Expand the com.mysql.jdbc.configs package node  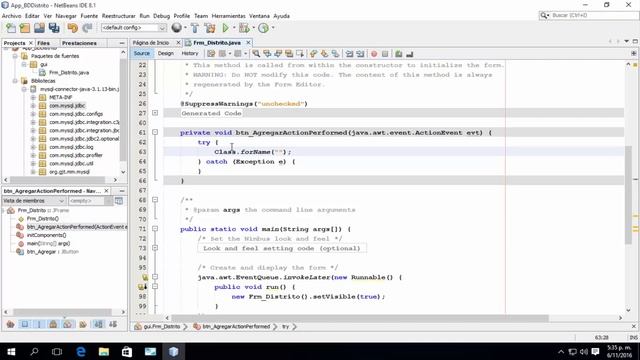(33, 114)
